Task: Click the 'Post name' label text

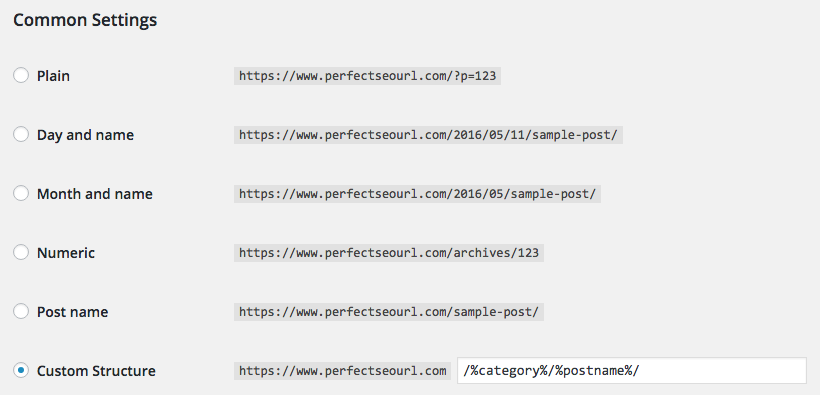Action: [x=72, y=312]
